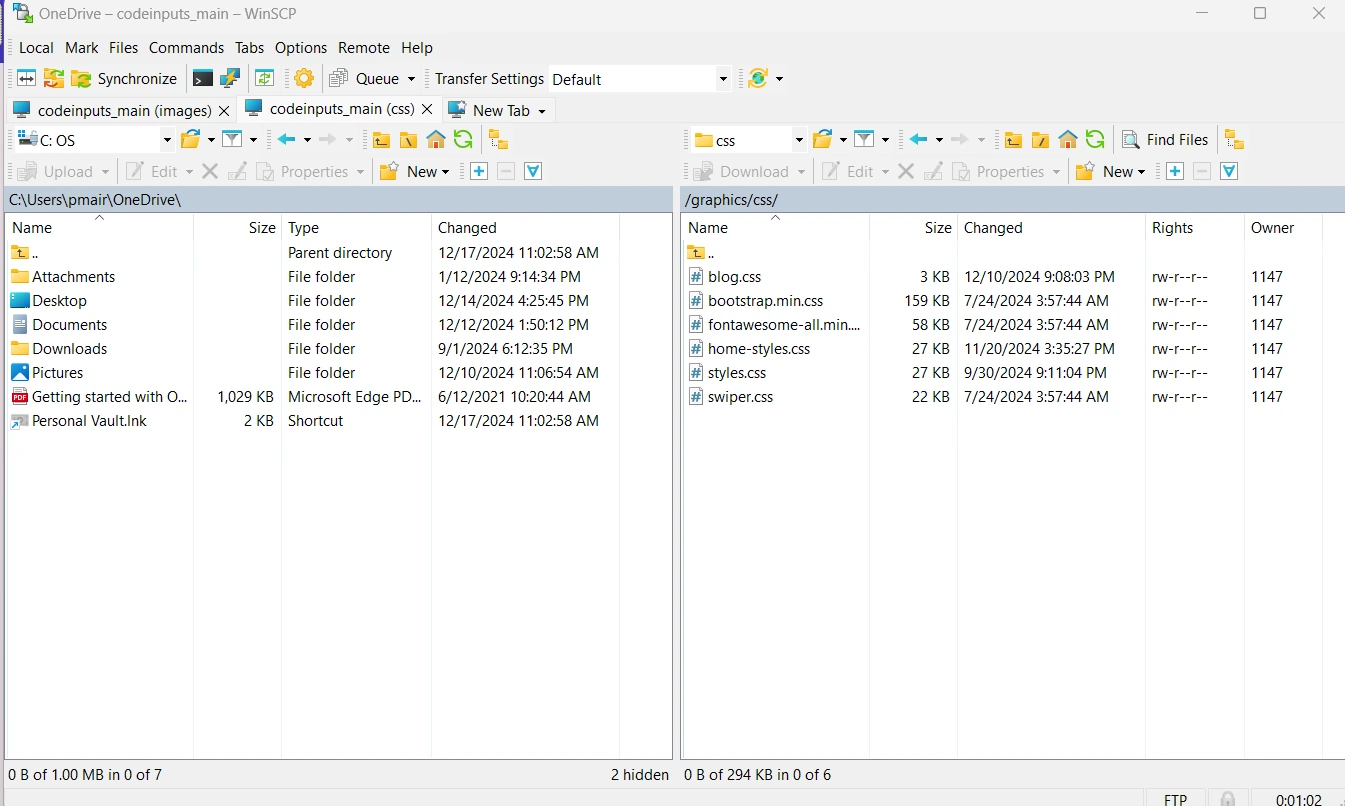Click the '2 hidden' status bar text
Viewport: 1345px width, 806px height.
[639, 775]
